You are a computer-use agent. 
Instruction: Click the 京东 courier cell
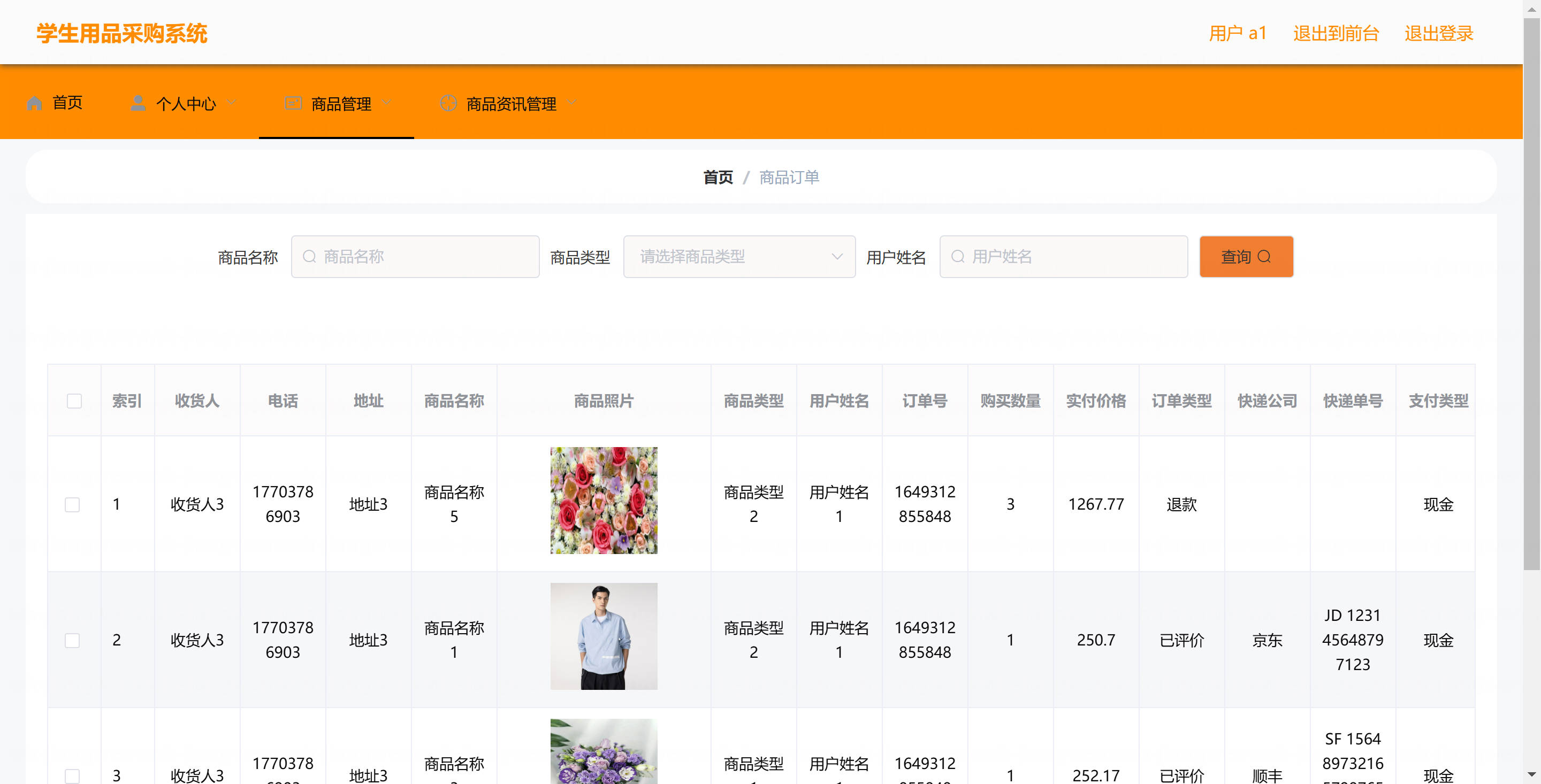(1267, 640)
